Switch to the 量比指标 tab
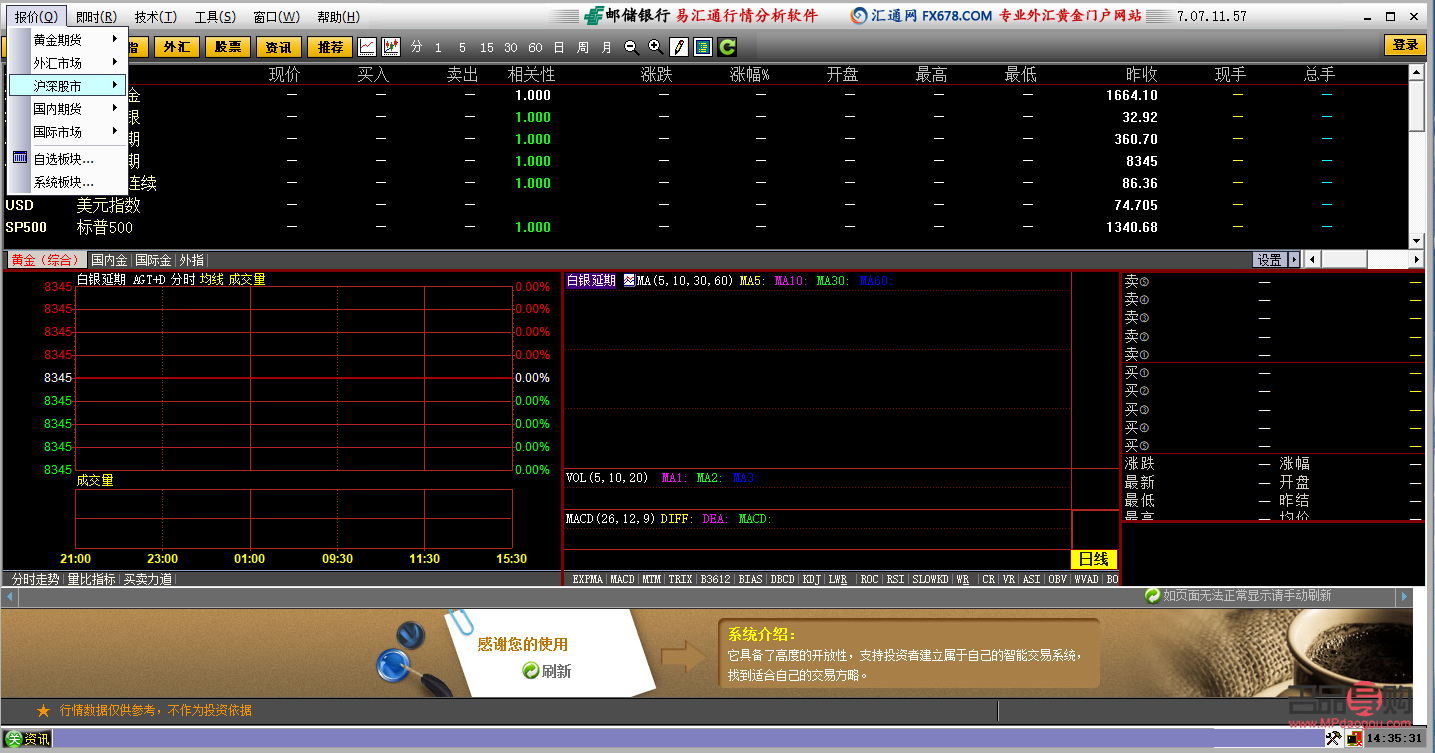1435x753 pixels. [91, 579]
